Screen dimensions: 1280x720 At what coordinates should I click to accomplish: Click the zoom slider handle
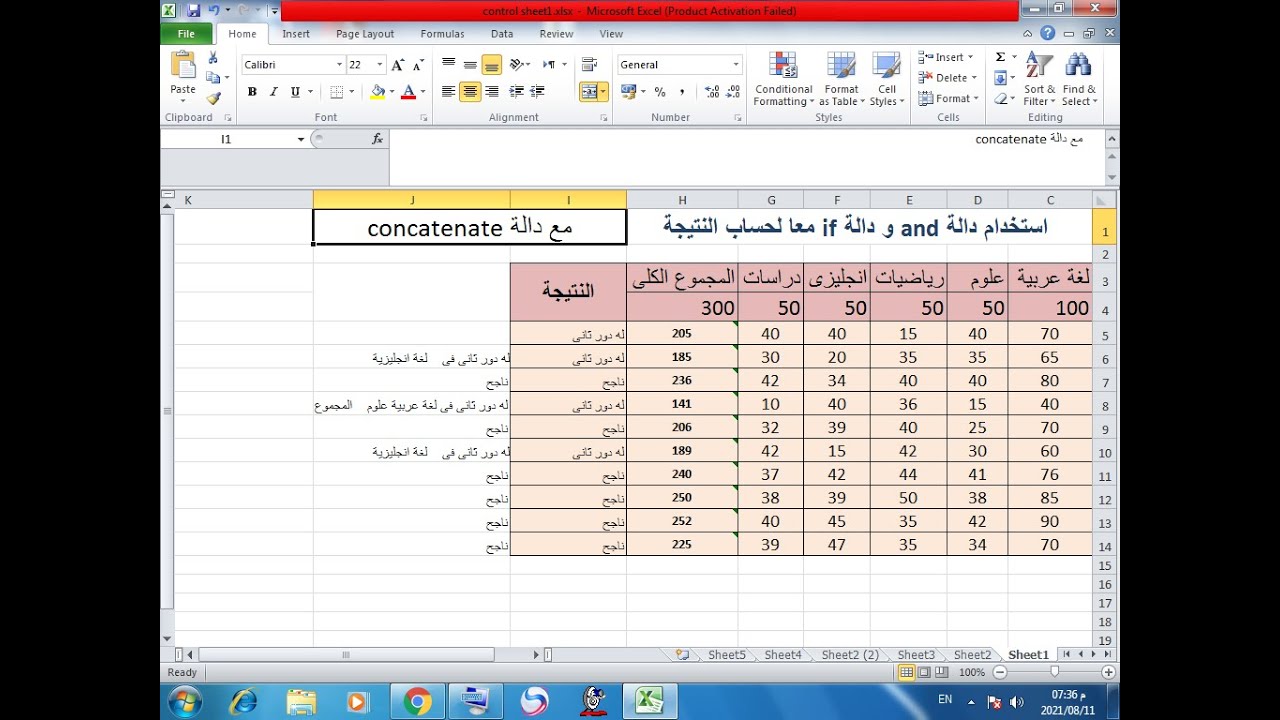pyautogui.click(x=1054, y=672)
